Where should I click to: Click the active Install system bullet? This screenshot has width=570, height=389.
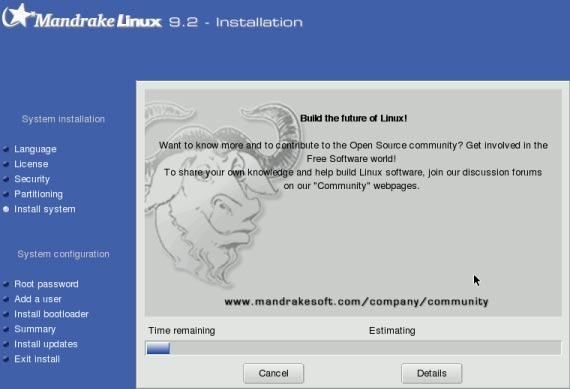click(6, 209)
